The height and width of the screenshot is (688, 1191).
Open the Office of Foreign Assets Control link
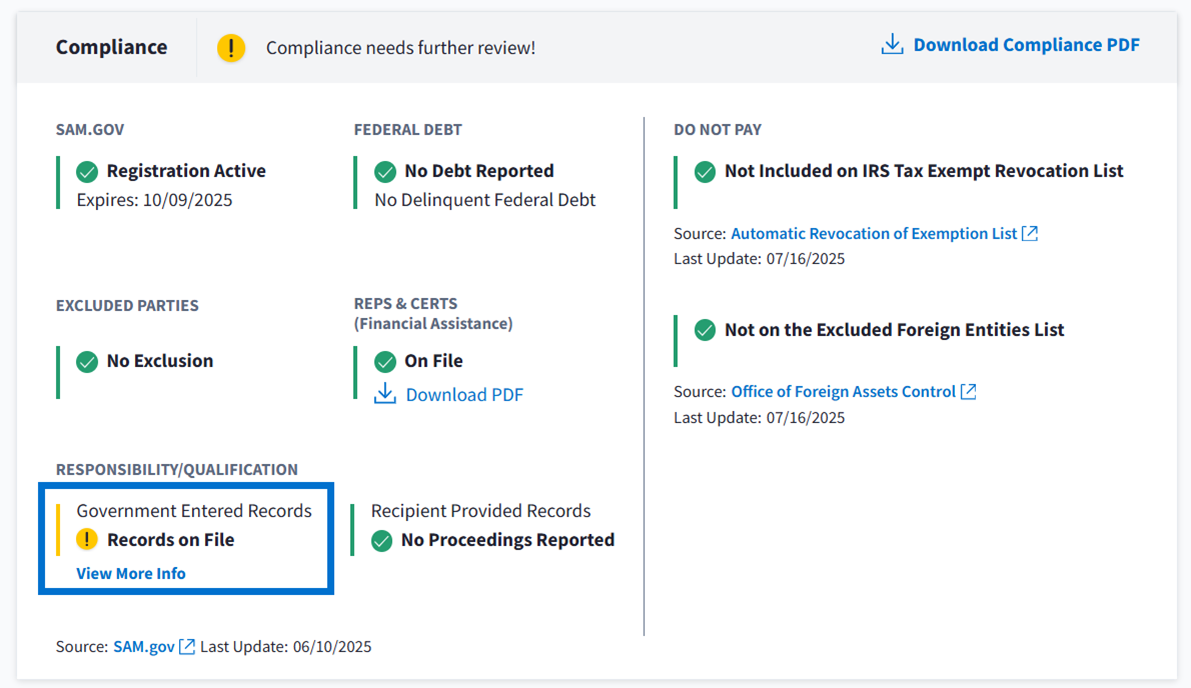tap(843, 392)
